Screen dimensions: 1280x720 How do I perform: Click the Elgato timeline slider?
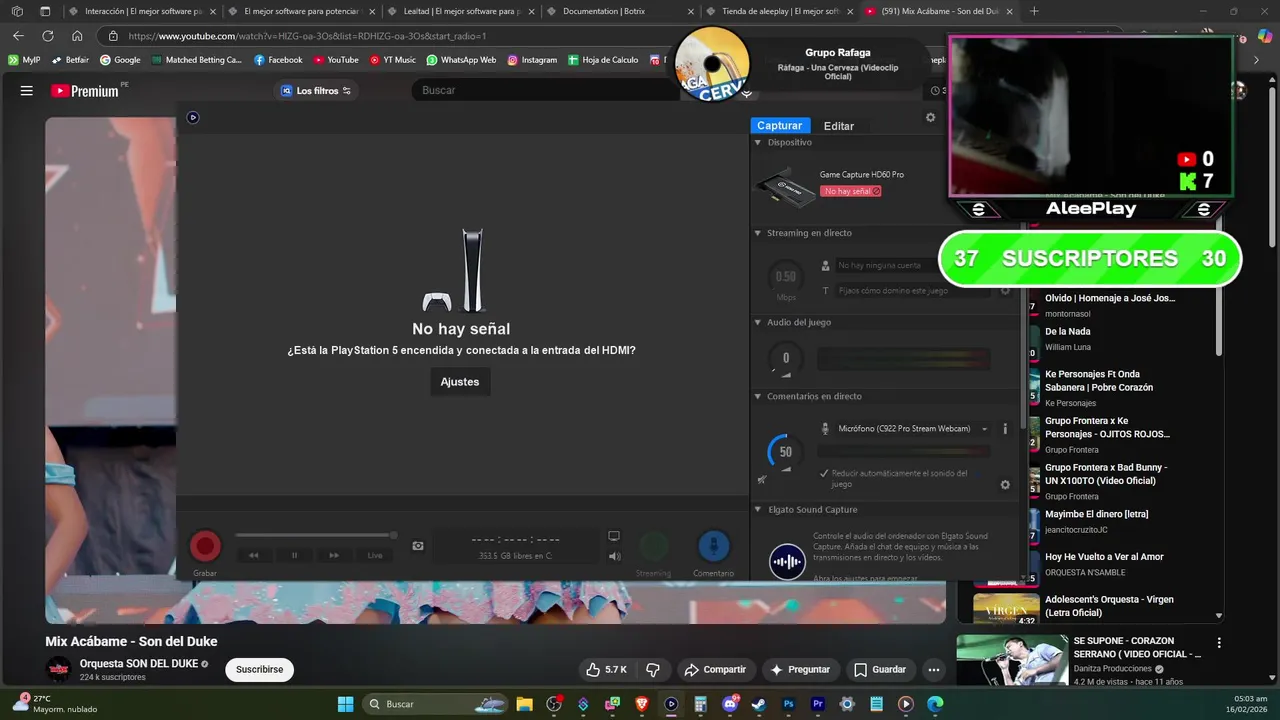pos(316,536)
